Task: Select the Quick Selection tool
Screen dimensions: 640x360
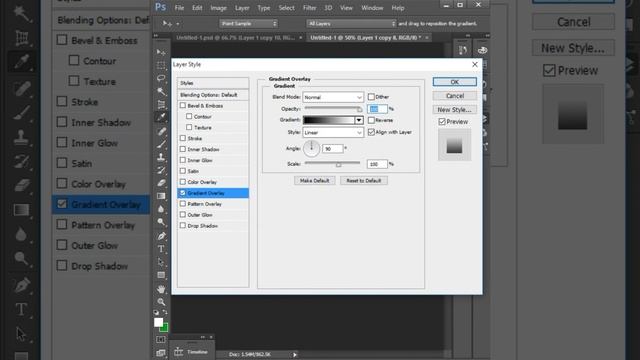Action: tap(161, 91)
